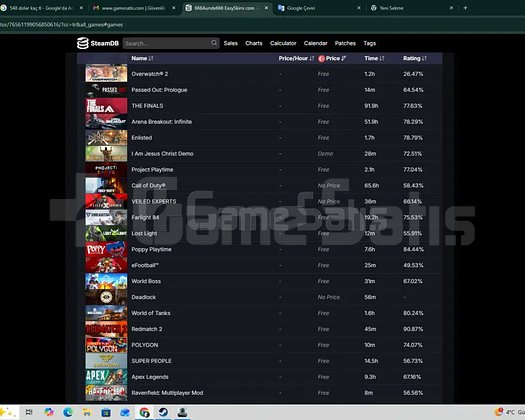
Task: Close the Google Çeviri tab
Action: pos(359,8)
